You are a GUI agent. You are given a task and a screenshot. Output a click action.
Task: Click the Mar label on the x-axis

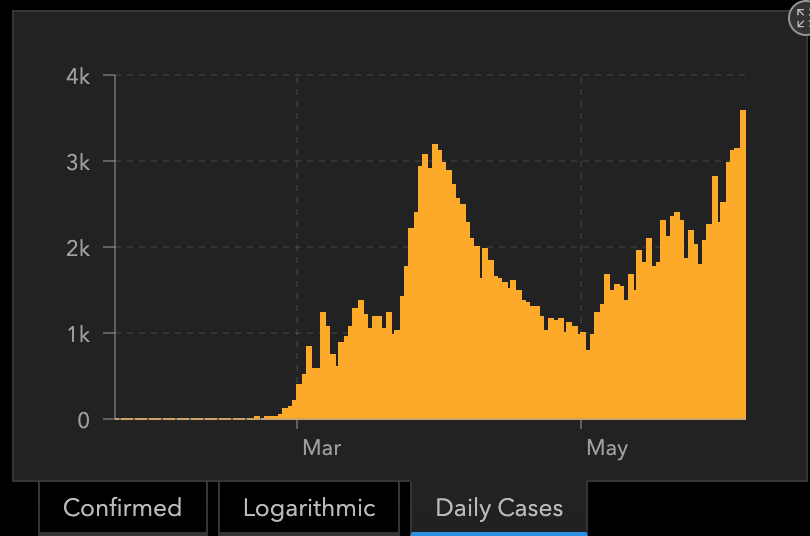[x=321, y=447]
